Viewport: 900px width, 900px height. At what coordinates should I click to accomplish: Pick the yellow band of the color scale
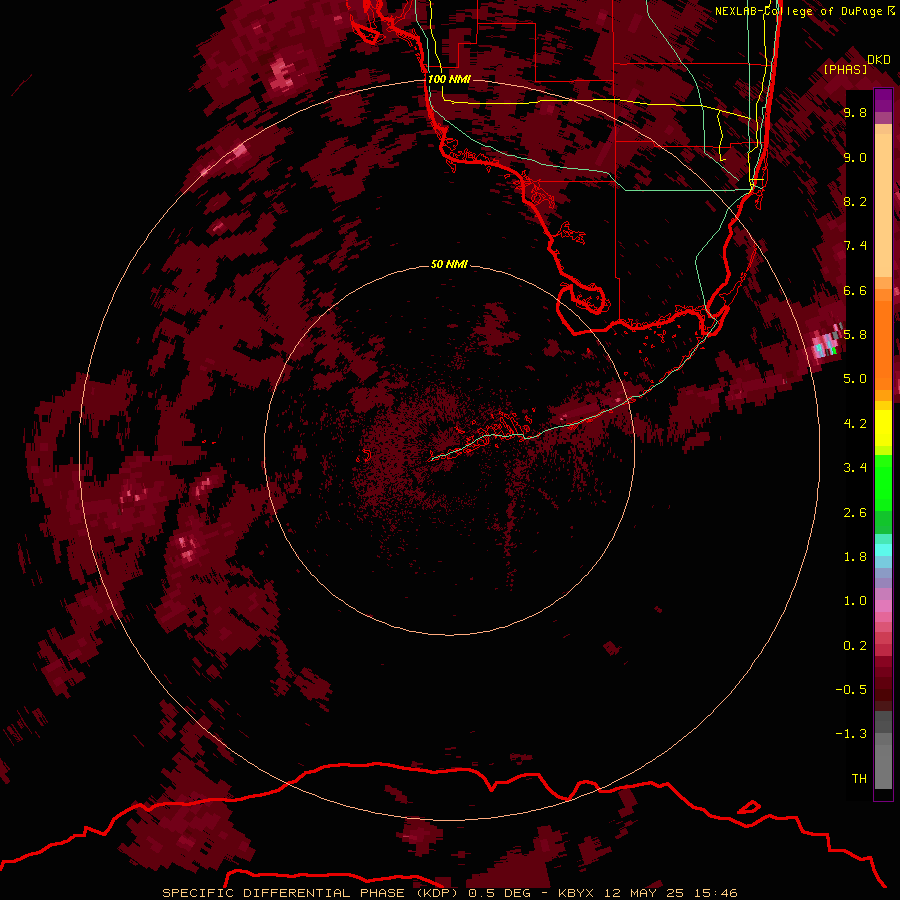click(883, 428)
